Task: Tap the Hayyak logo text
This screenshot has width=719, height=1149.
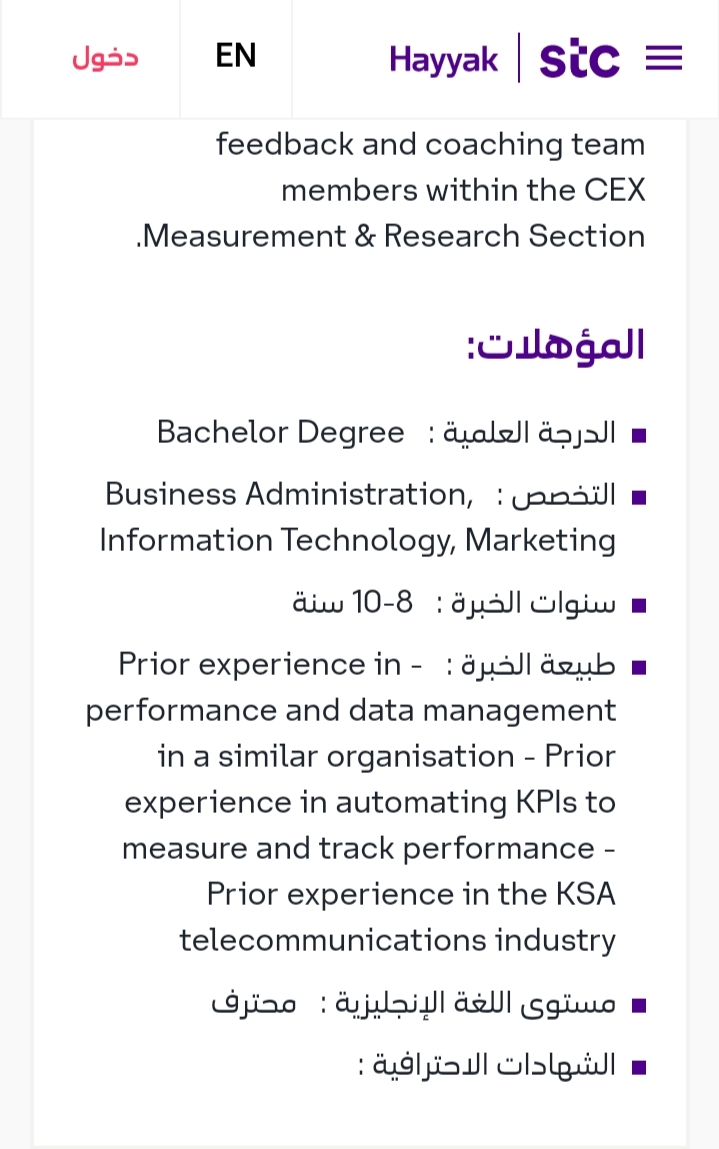Action: 443,60
